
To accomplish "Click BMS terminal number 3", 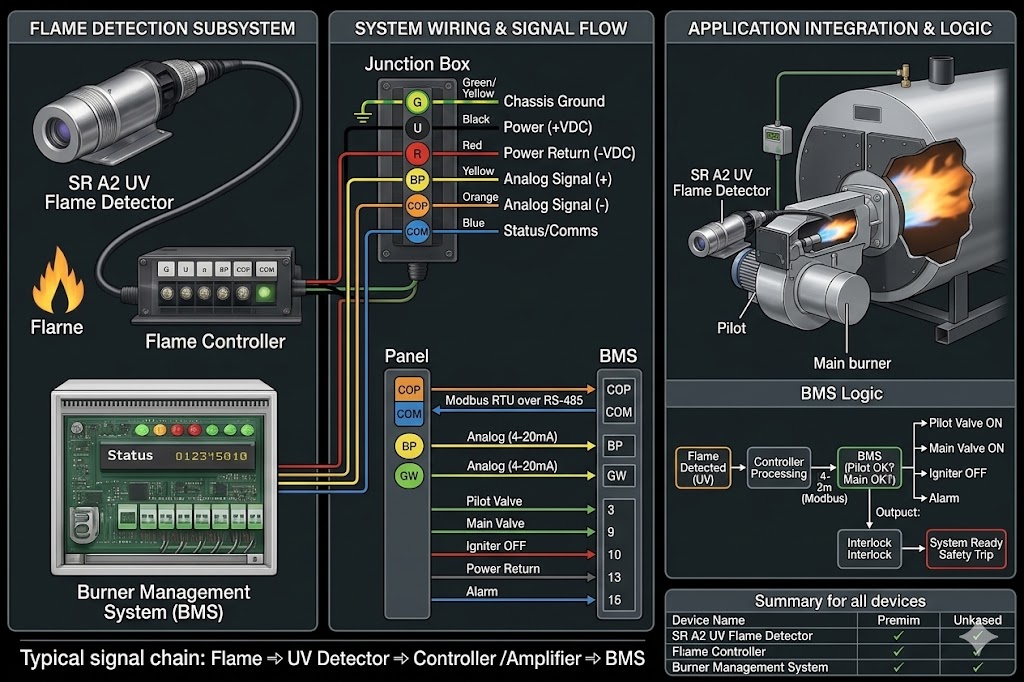I will click(x=611, y=510).
